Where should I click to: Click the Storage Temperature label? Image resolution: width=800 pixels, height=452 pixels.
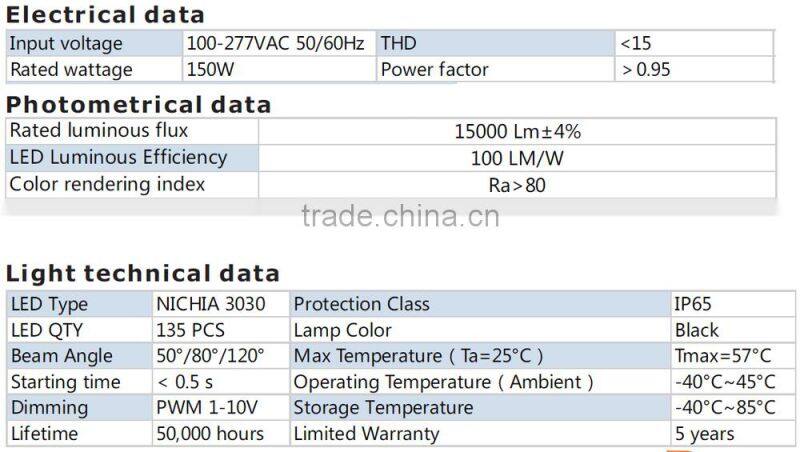pos(383,408)
